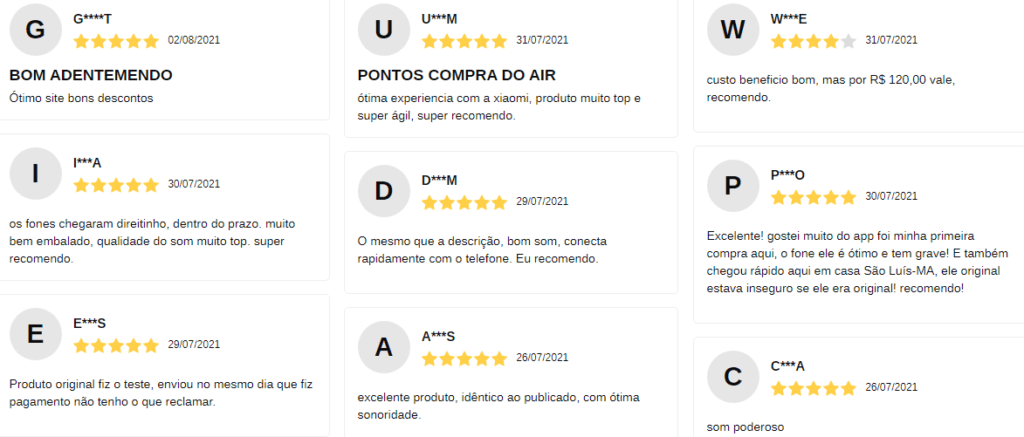Click the username U***M

(440, 20)
